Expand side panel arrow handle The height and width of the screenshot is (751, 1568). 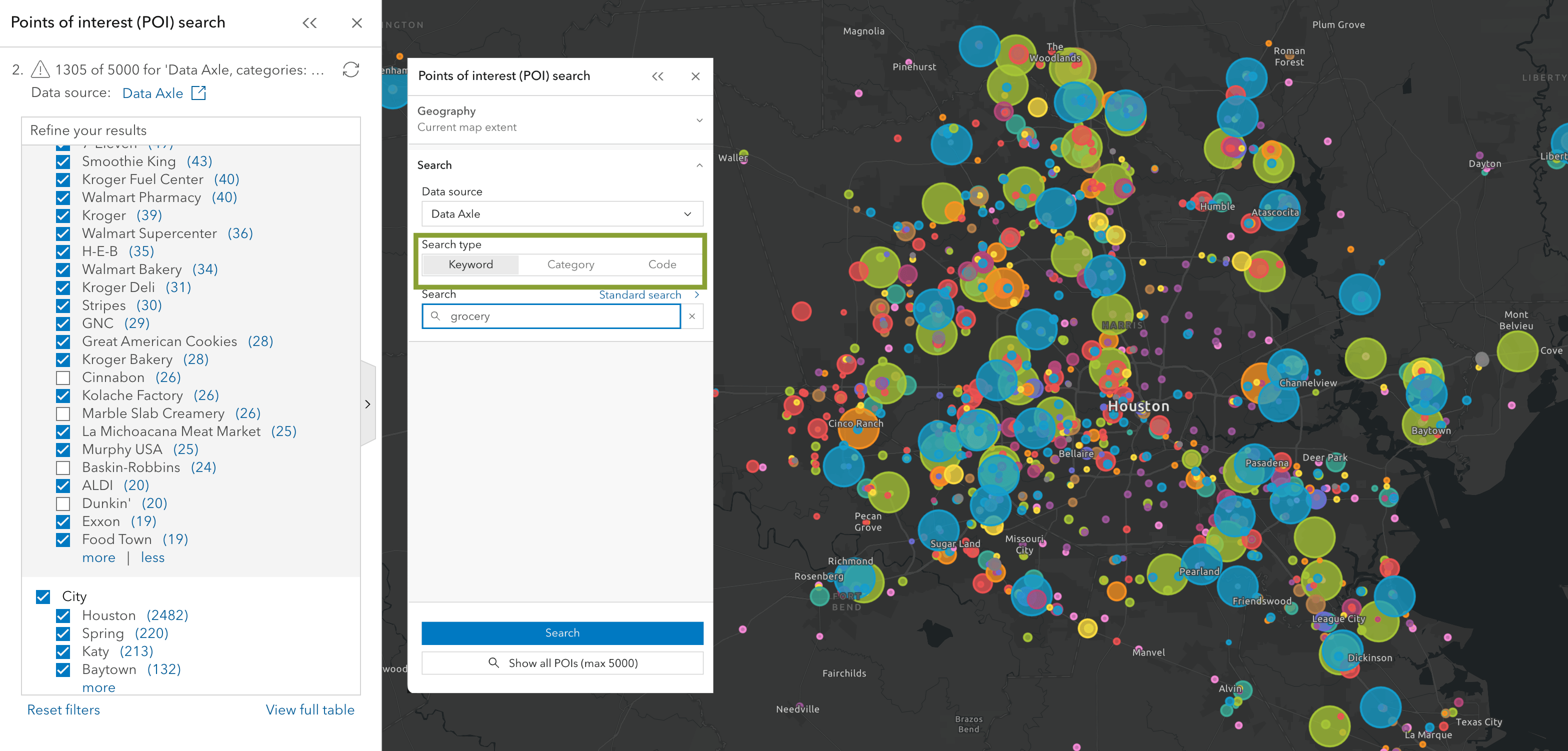[x=367, y=404]
